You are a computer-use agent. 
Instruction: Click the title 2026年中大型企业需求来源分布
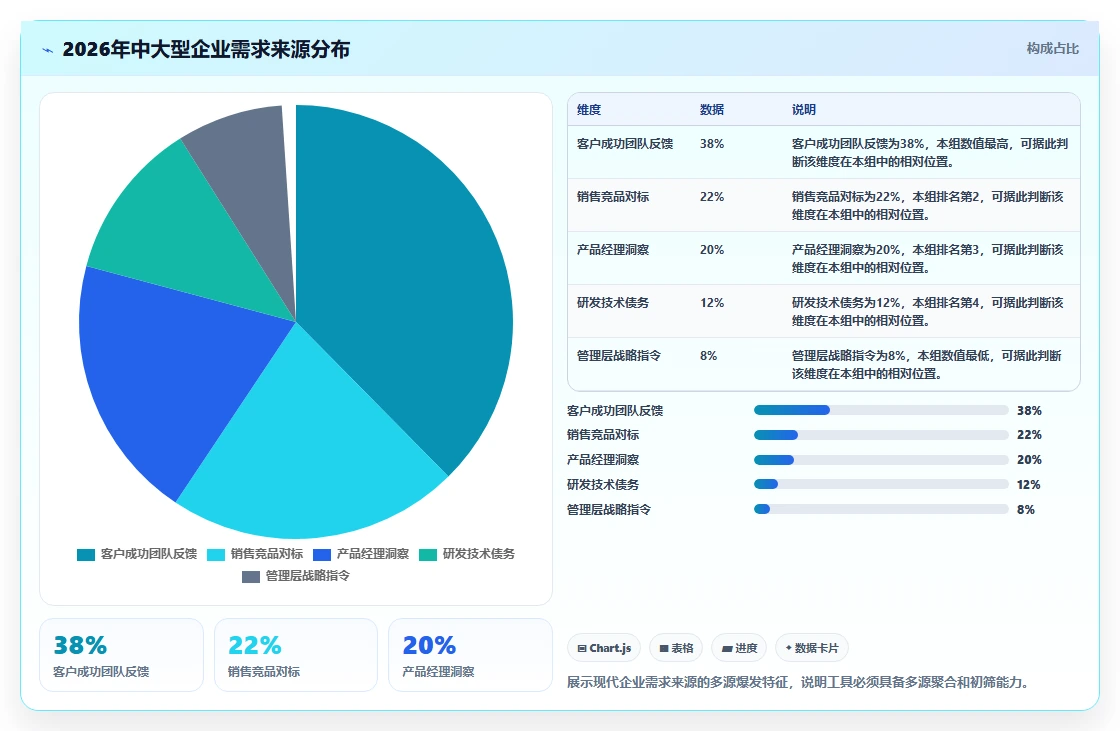(206, 49)
